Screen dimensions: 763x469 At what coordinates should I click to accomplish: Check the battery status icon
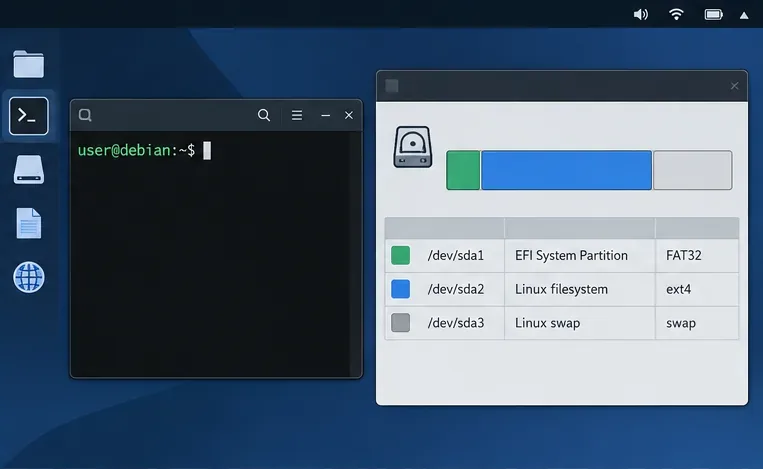pyautogui.click(x=713, y=15)
